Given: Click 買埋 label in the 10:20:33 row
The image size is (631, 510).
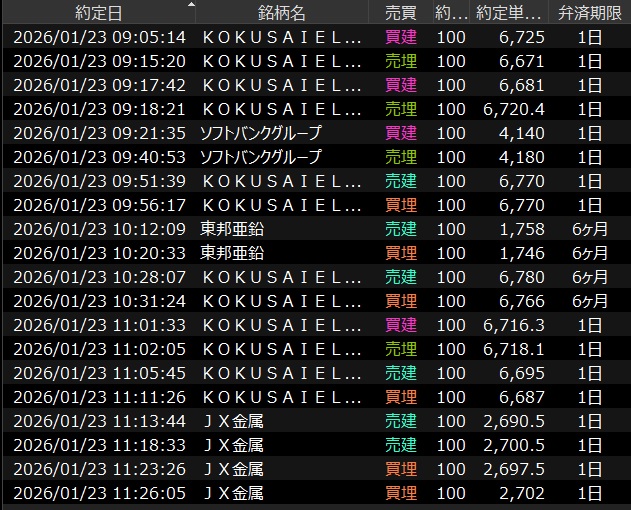Looking at the screenshot, I should pos(402,253).
